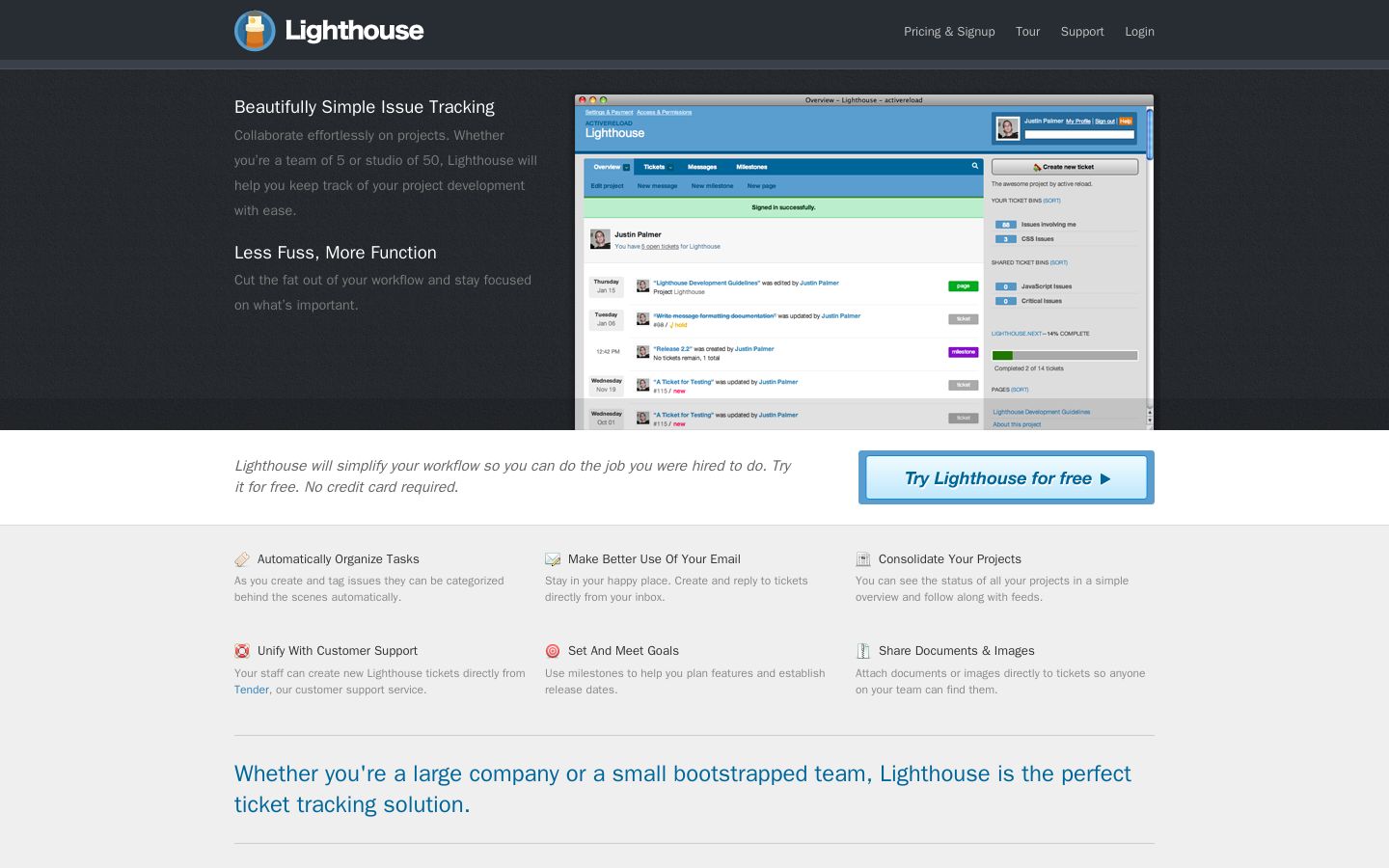Click the Share Documents & Images icon
The image size is (1389, 868).
[863, 651]
